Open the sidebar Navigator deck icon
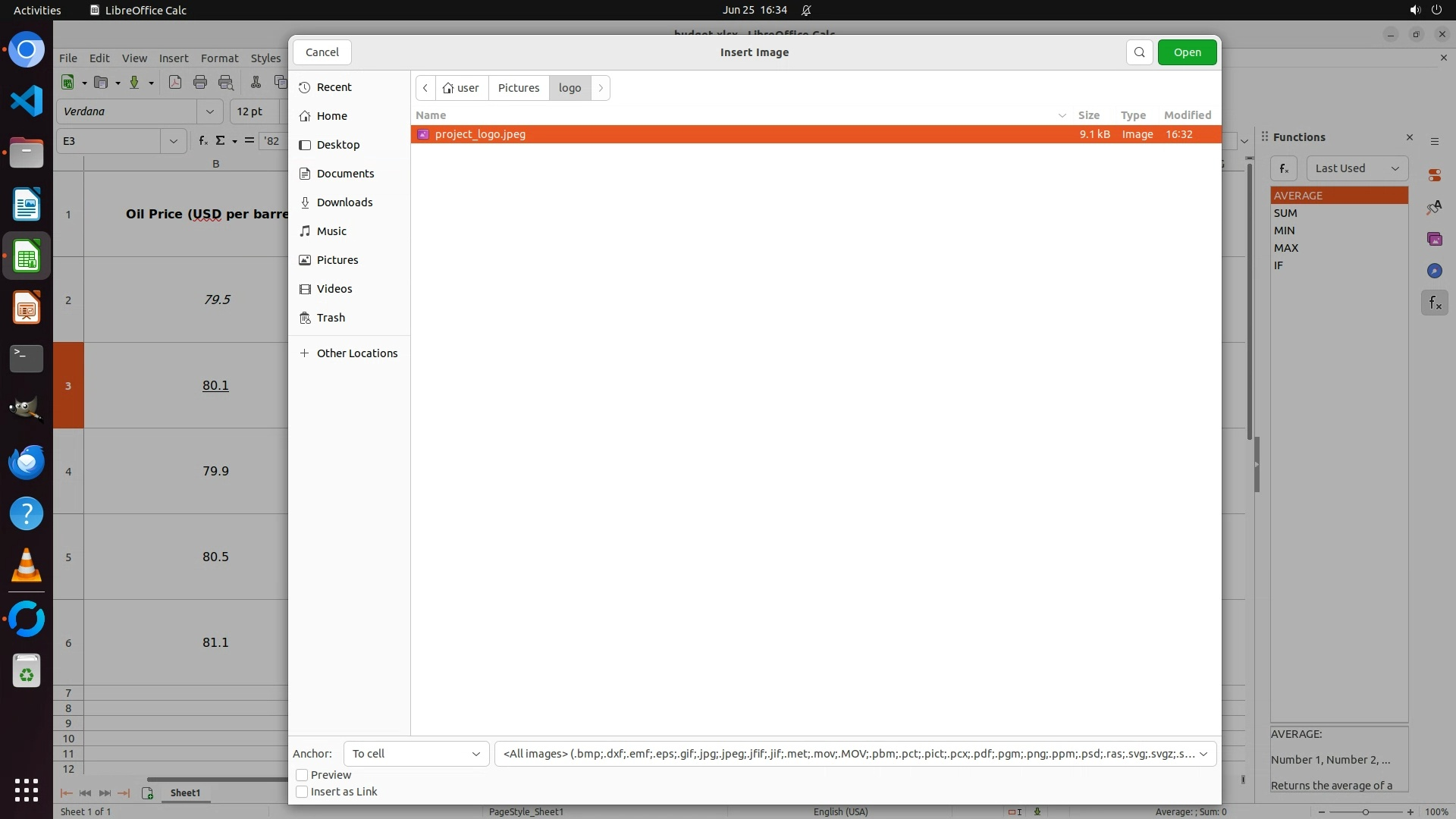This screenshot has height=819, width=1456. (1434, 271)
